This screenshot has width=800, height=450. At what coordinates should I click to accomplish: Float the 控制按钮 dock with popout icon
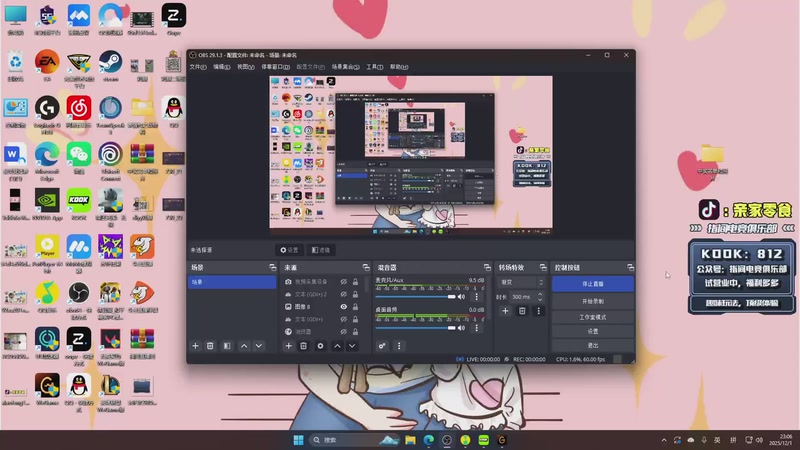[x=631, y=267]
